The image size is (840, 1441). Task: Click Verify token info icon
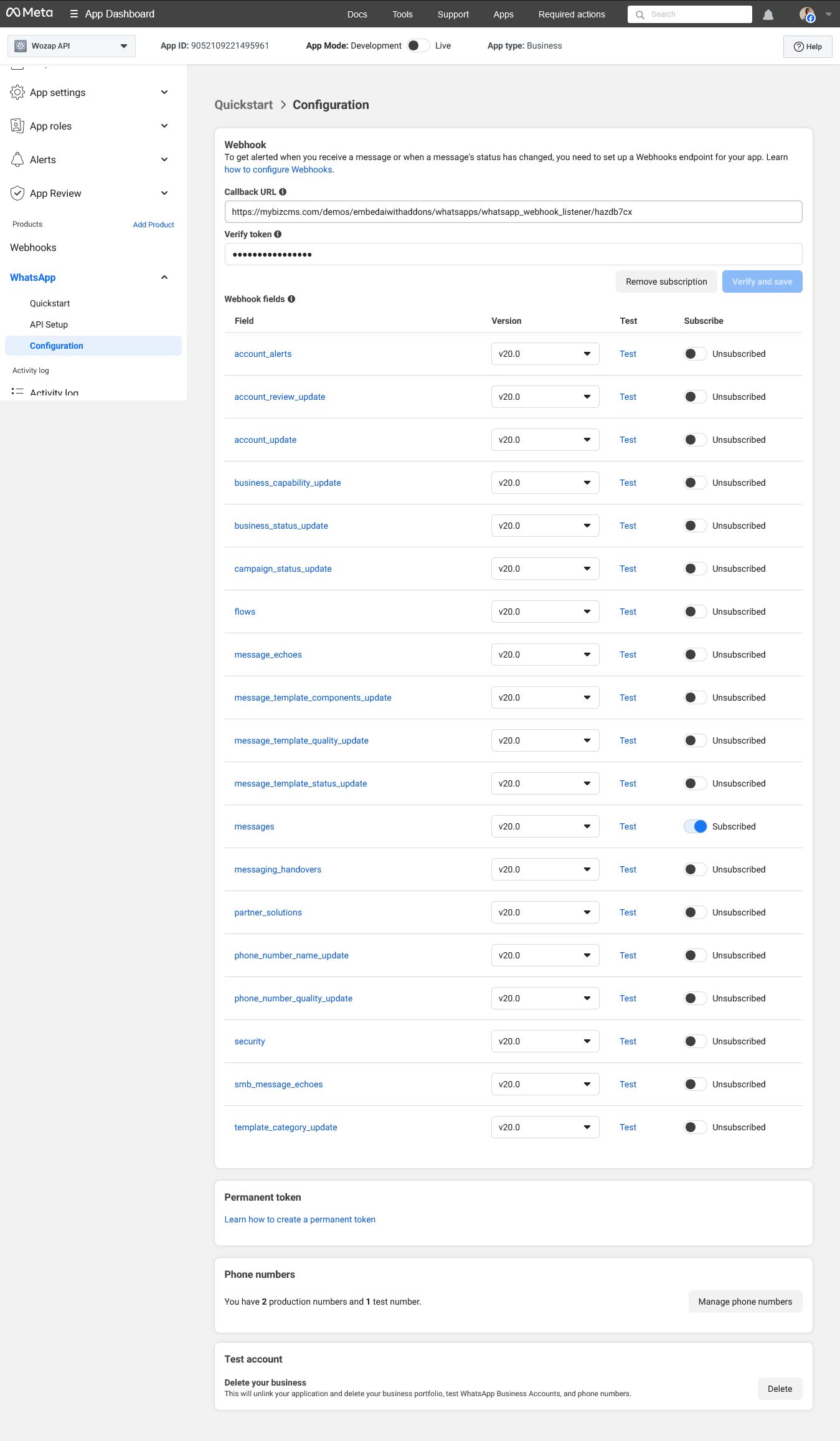(x=278, y=234)
